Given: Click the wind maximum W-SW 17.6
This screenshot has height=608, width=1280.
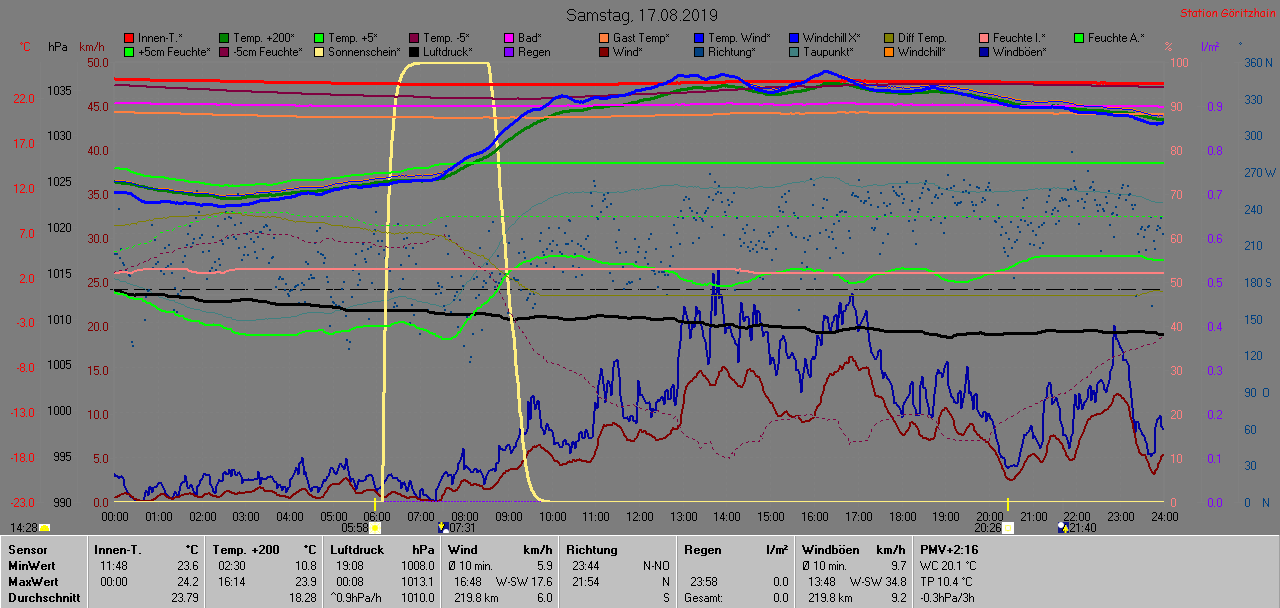Looking at the screenshot, I should click(x=526, y=582).
